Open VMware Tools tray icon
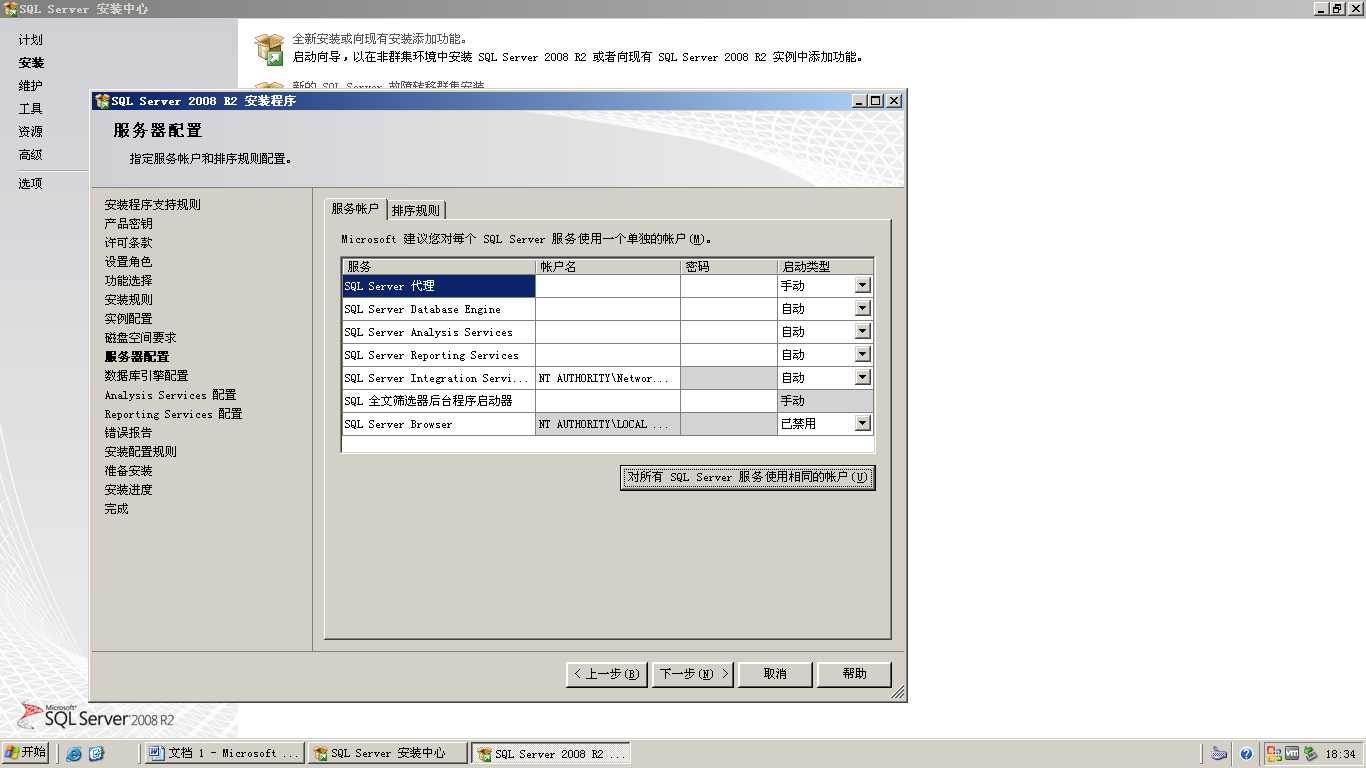This screenshot has width=1366, height=768. coord(1292,754)
